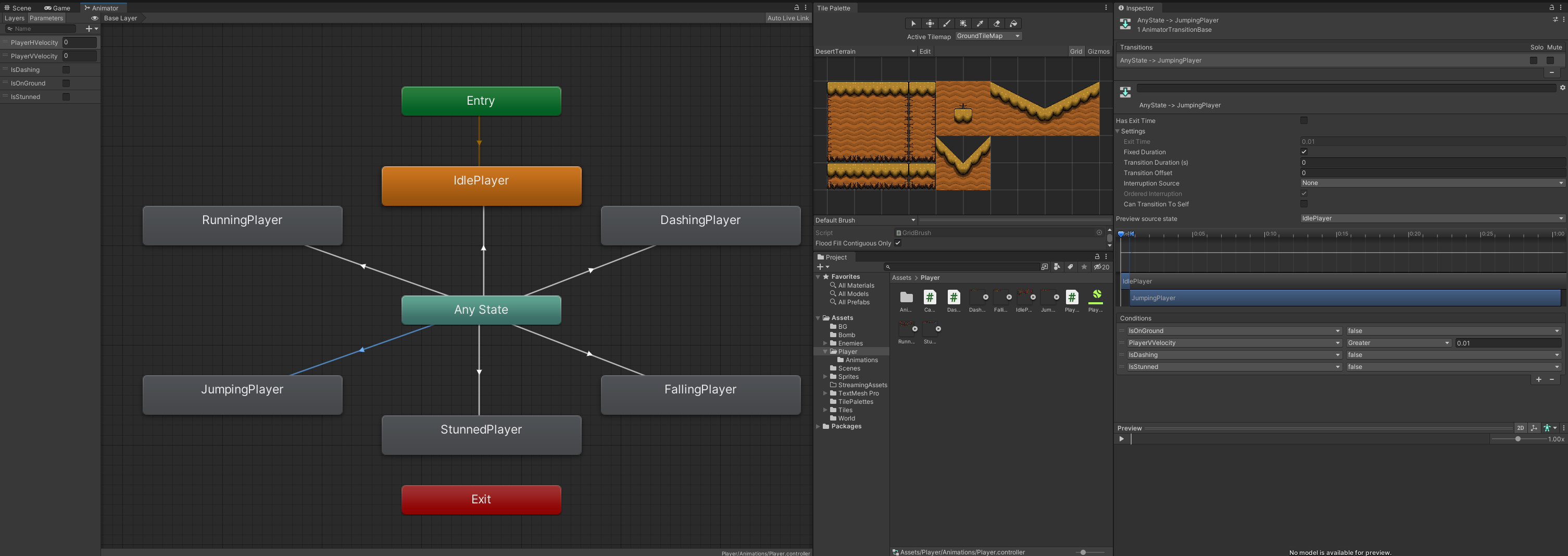
Task: Select the Move tool in Tile Palette
Action: 930,24
